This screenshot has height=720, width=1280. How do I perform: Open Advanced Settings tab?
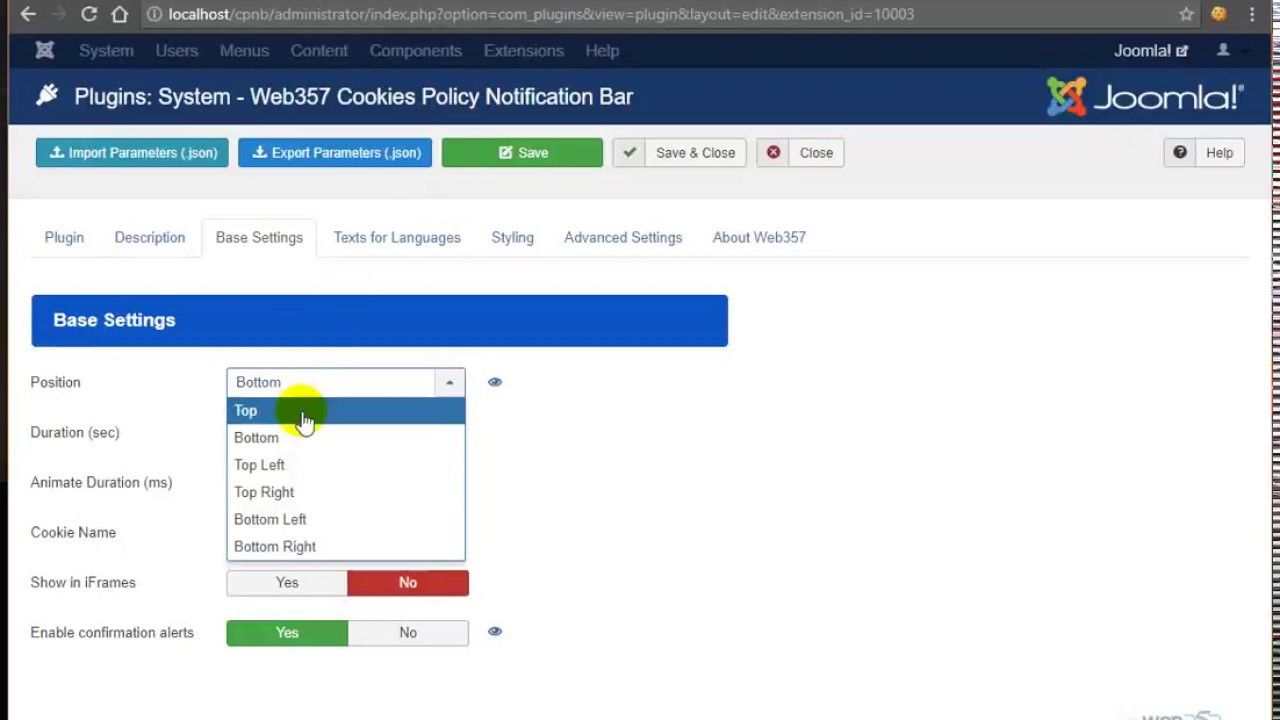point(623,238)
